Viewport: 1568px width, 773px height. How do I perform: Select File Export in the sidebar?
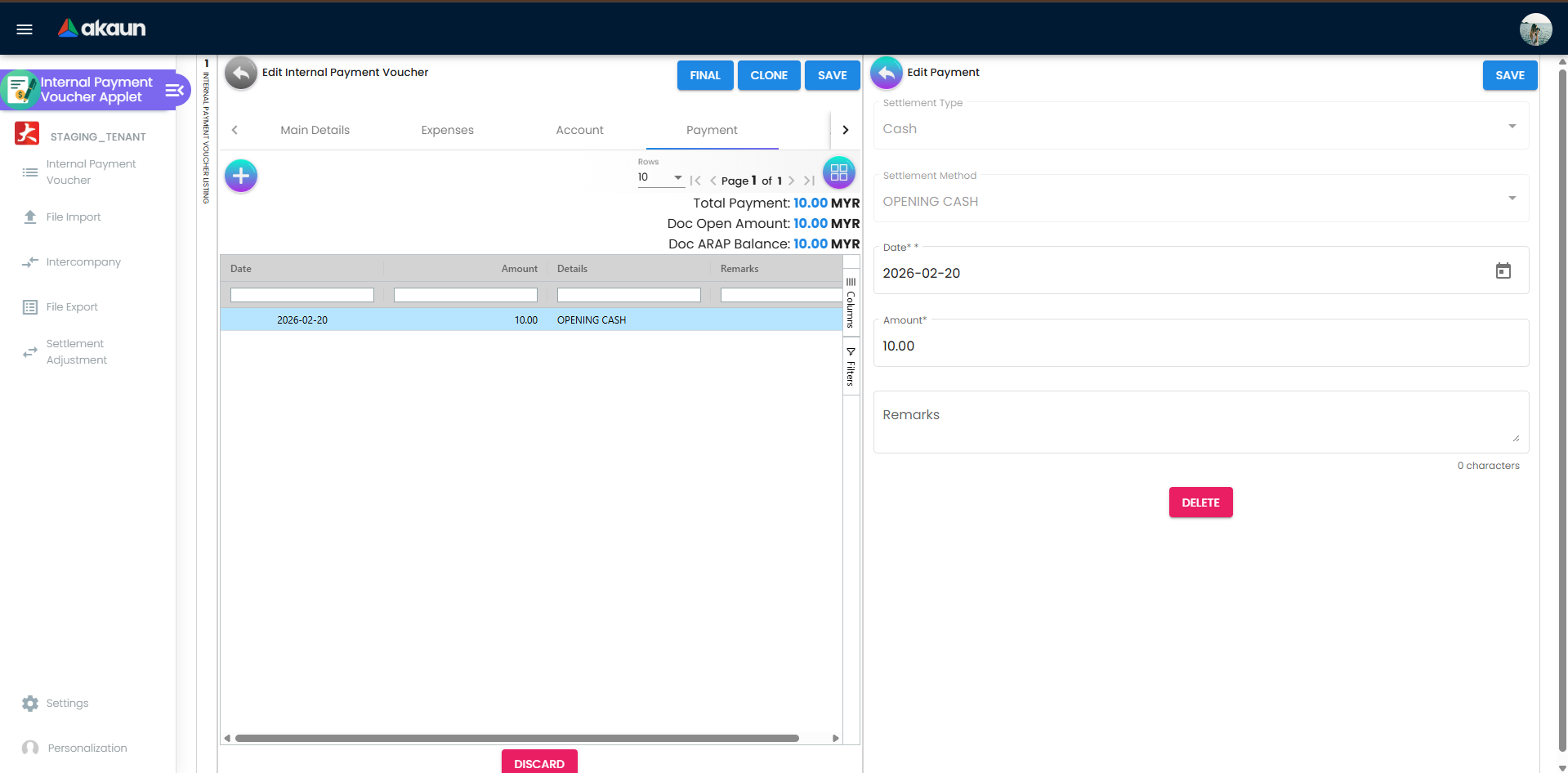coord(70,306)
